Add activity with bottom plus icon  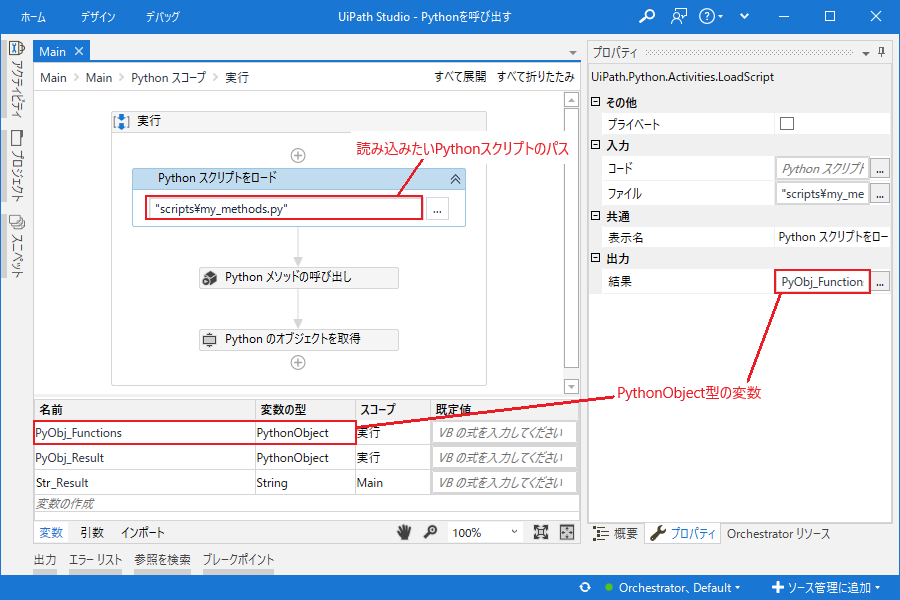[x=298, y=363]
